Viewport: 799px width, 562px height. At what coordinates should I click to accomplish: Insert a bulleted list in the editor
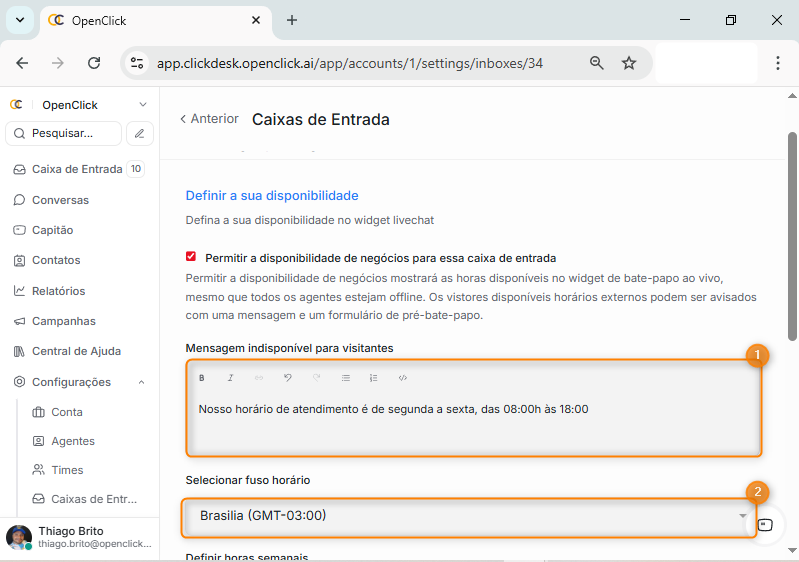(346, 378)
